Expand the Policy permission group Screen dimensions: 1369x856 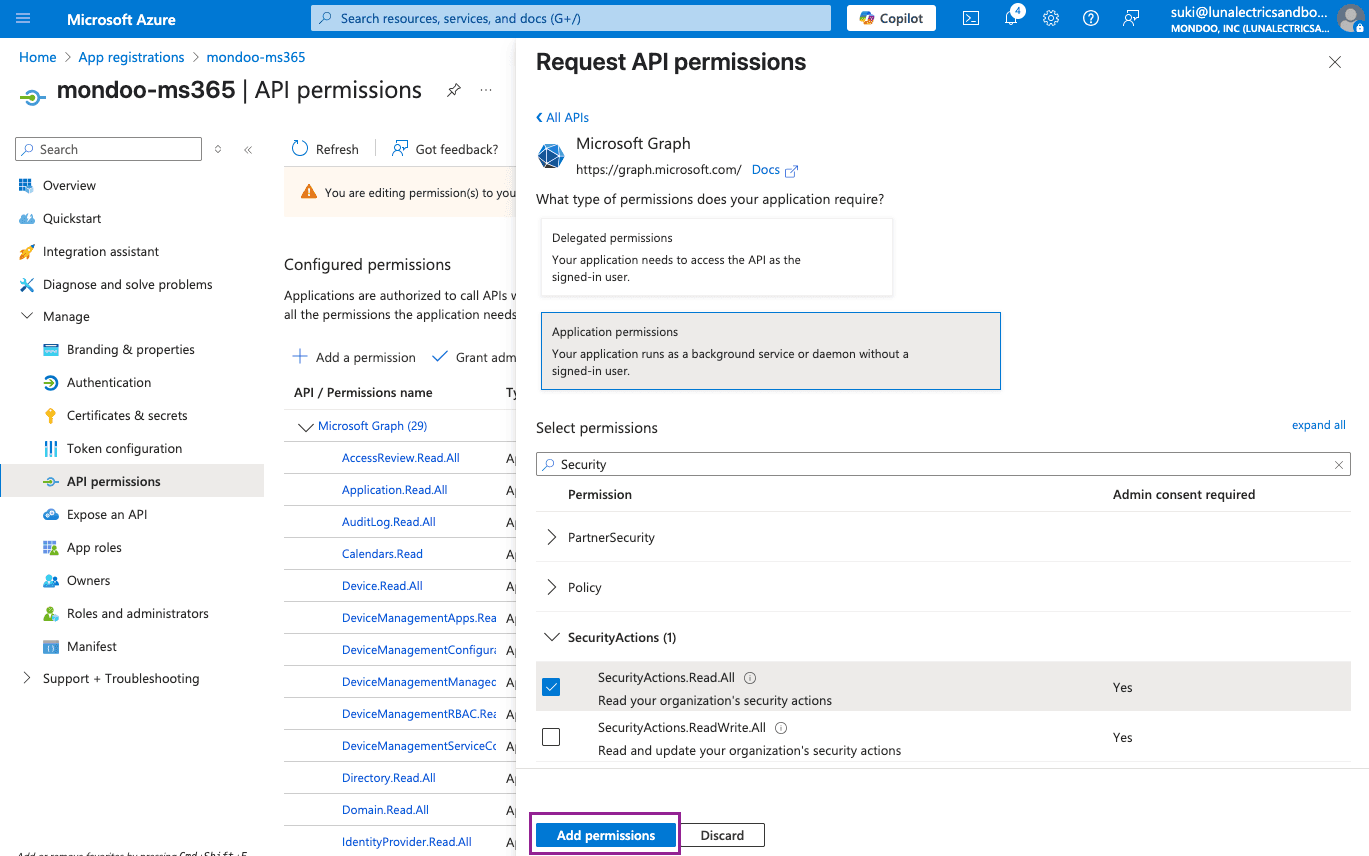(551, 587)
